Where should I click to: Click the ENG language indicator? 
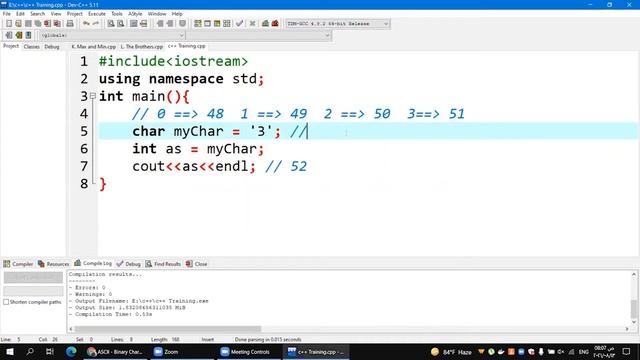pos(584,352)
